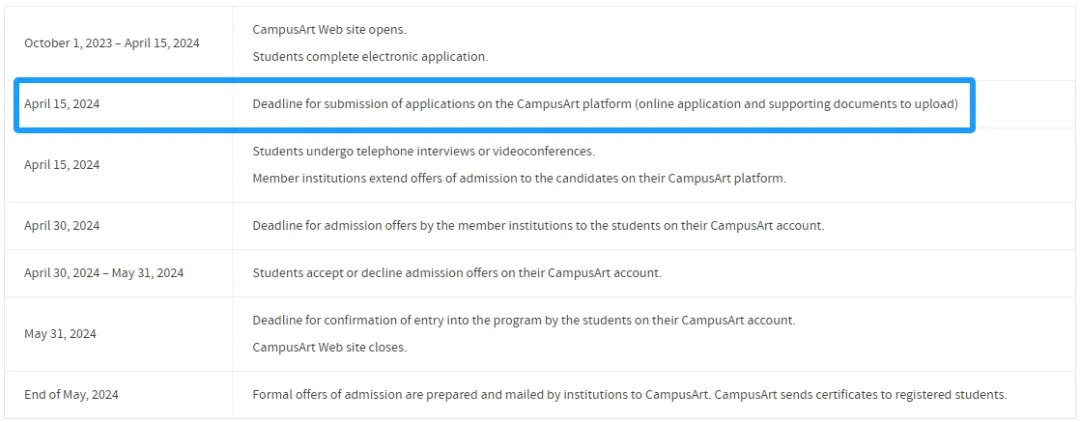Click the 'April 30, 2024 – May 31, 2024' date range
1080x422 pixels.
[104, 273]
